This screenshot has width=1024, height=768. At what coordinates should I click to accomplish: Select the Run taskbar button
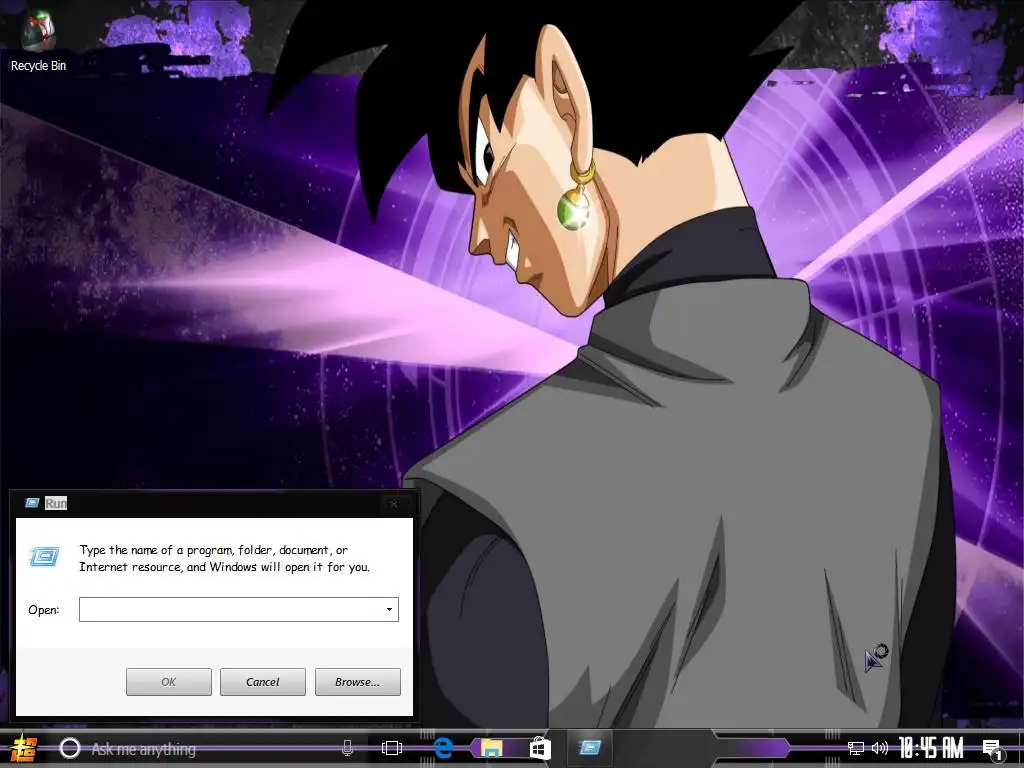pyautogui.click(x=590, y=747)
